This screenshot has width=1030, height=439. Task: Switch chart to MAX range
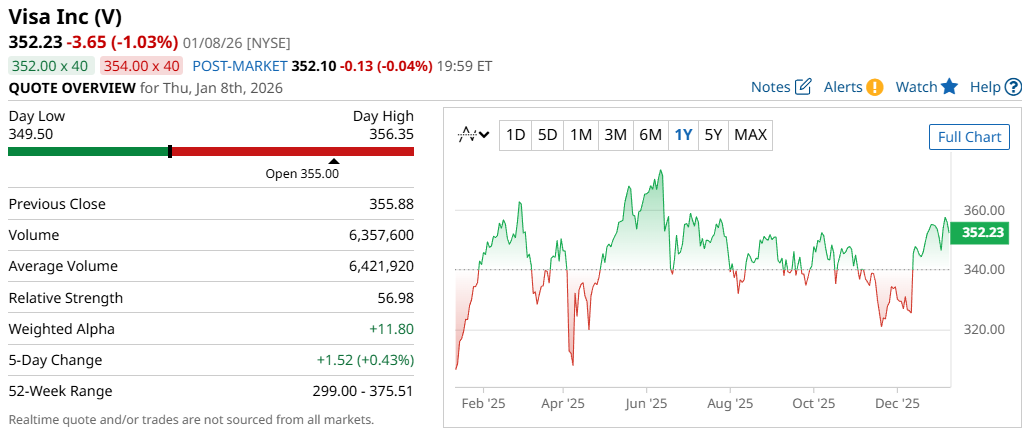[750, 135]
